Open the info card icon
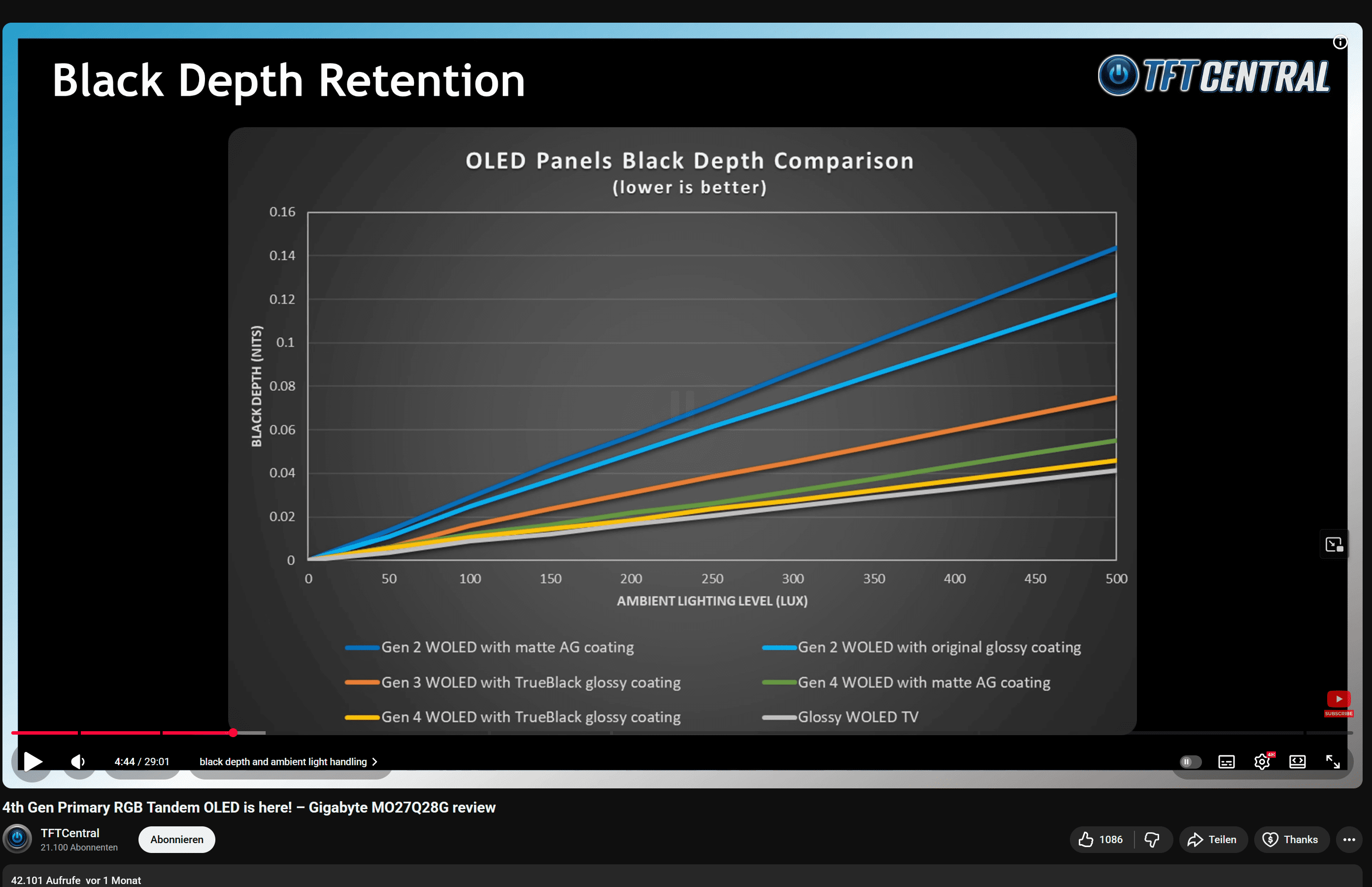Viewport: 1372px width, 887px height. point(1340,42)
